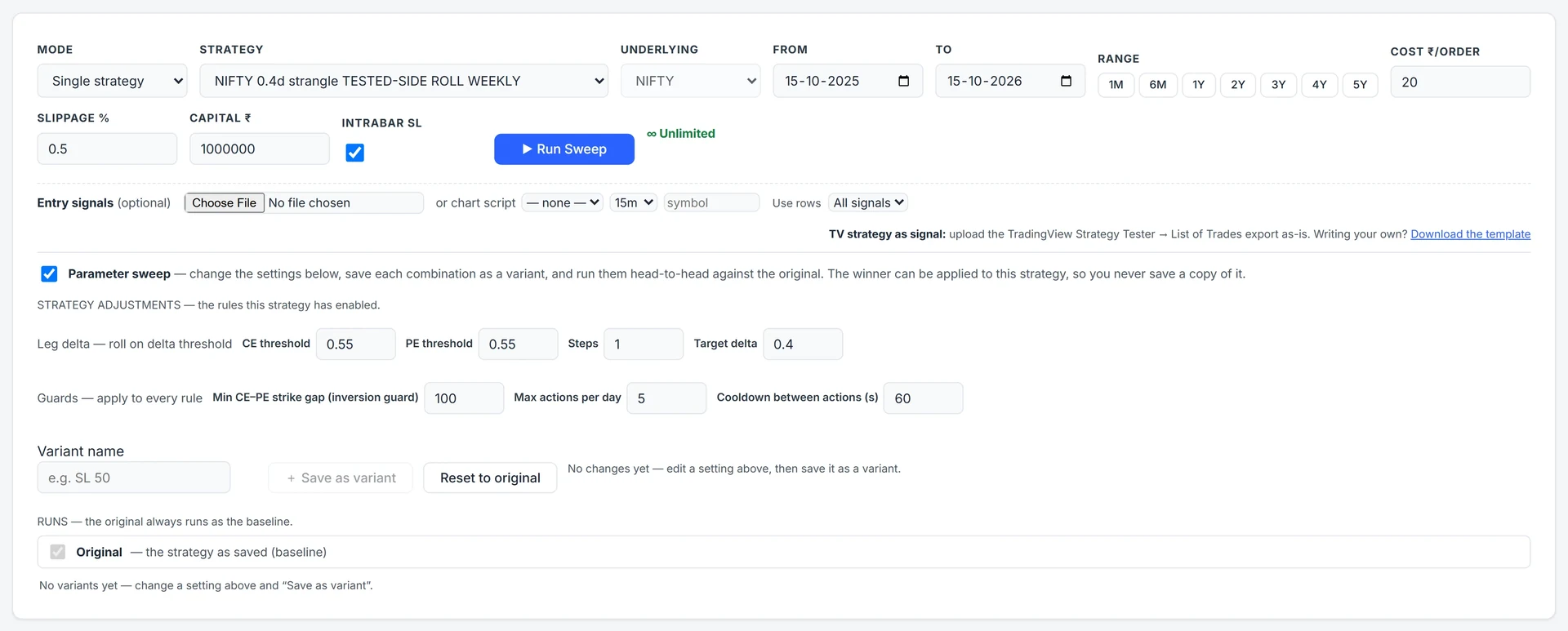Click the Save as variant button
1568x631 pixels.
pos(341,478)
